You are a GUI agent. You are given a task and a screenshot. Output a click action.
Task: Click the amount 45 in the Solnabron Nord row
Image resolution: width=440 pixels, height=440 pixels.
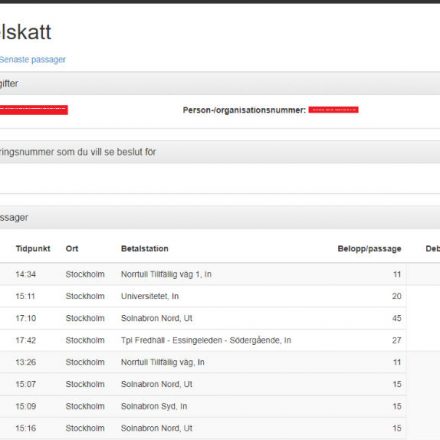[397, 318]
